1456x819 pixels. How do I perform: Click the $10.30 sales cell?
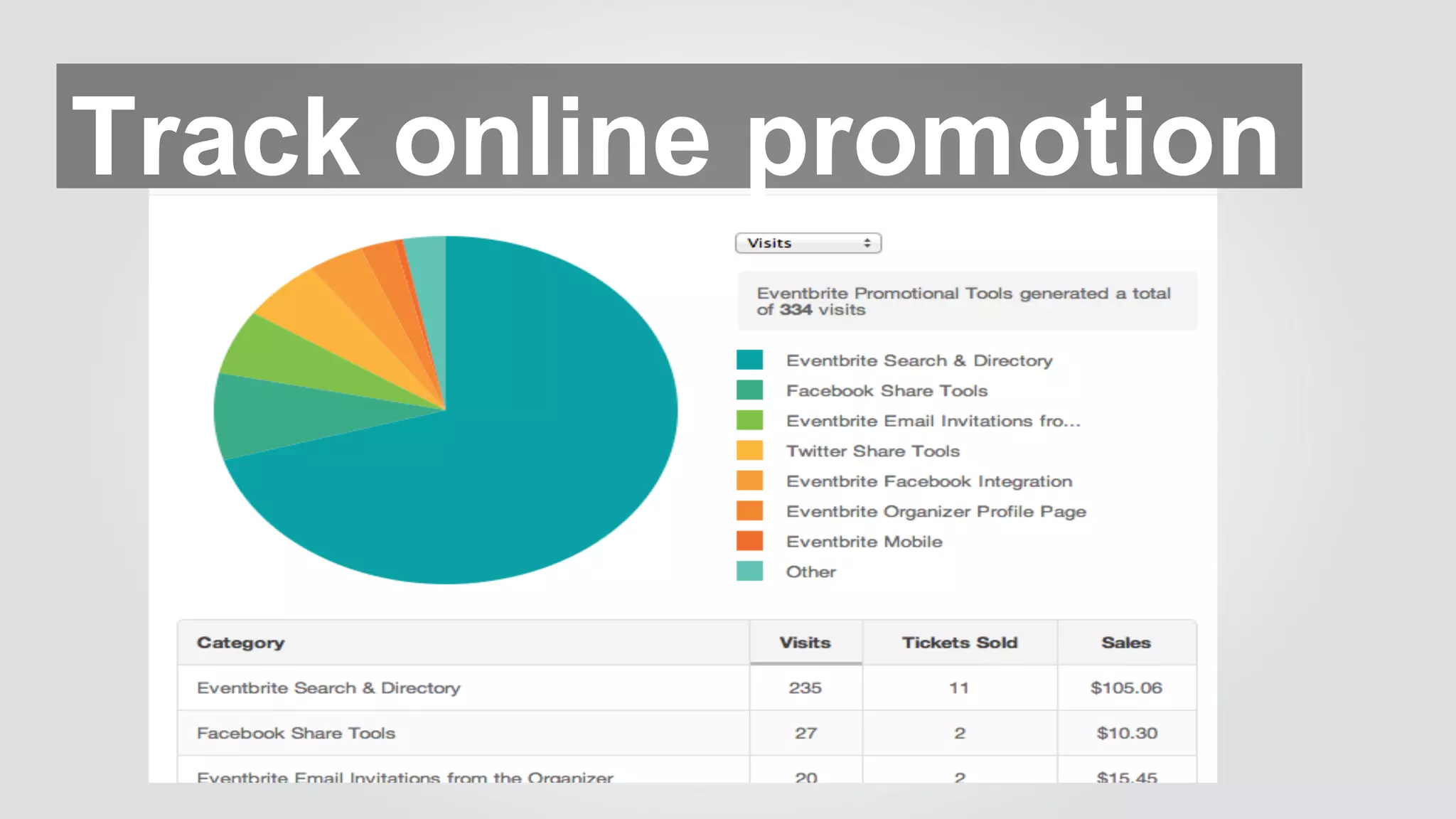1127,733
